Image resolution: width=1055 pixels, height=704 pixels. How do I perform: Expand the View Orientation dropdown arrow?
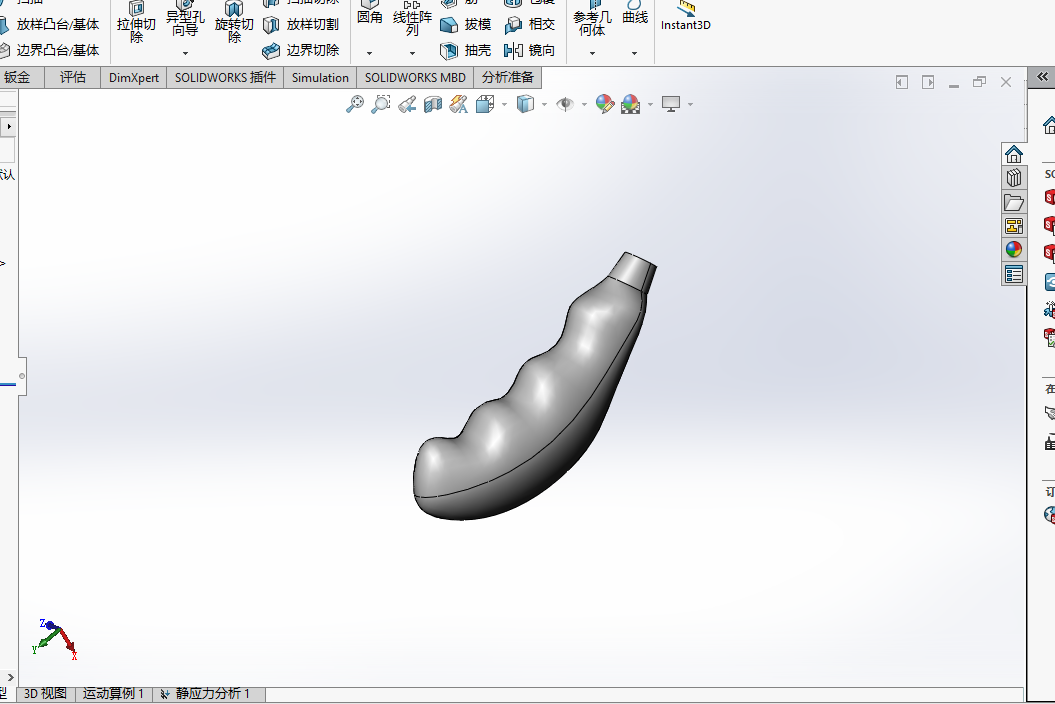coord(505,104)
